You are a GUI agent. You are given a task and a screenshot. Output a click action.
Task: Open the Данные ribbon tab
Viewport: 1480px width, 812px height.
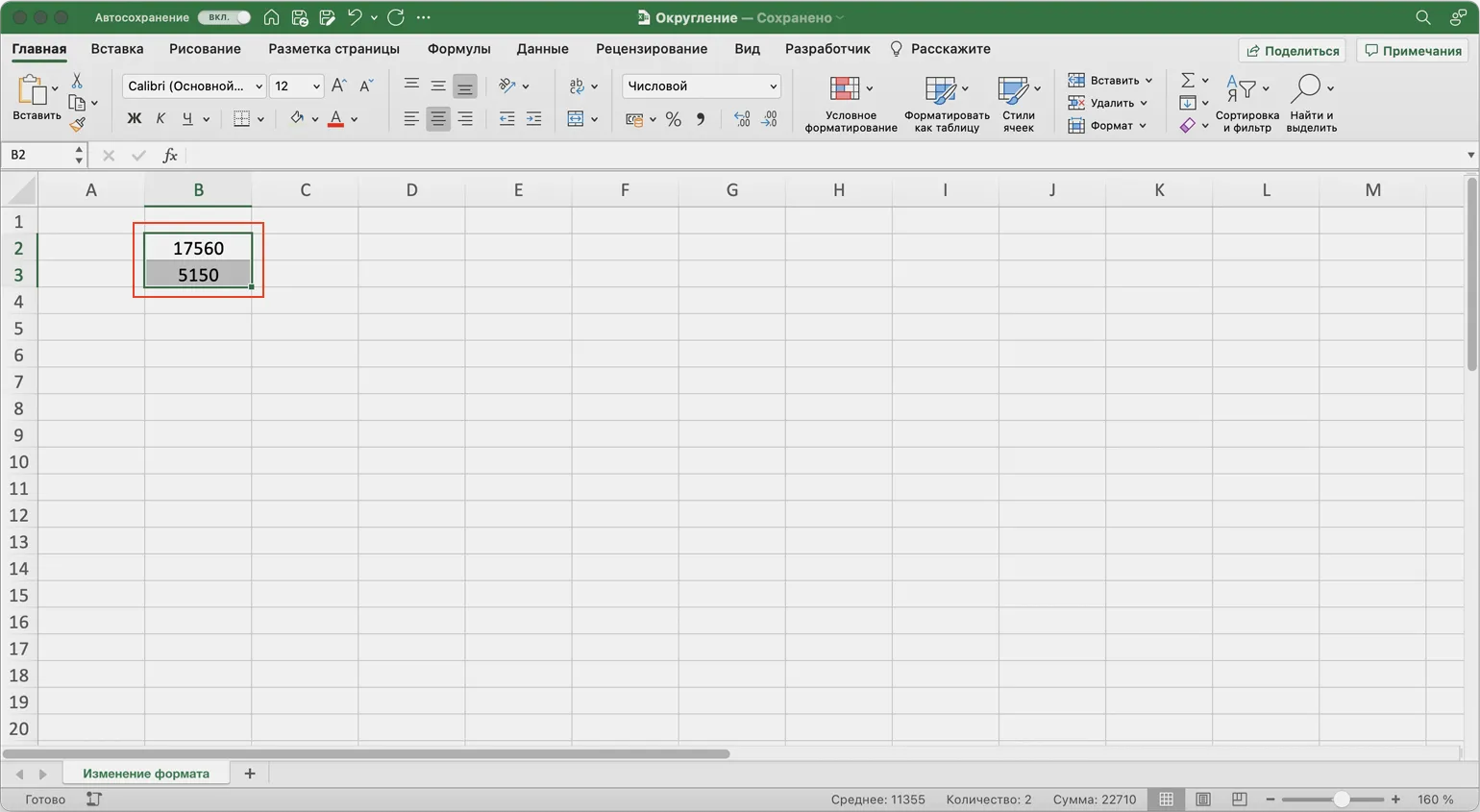[542, 49]
